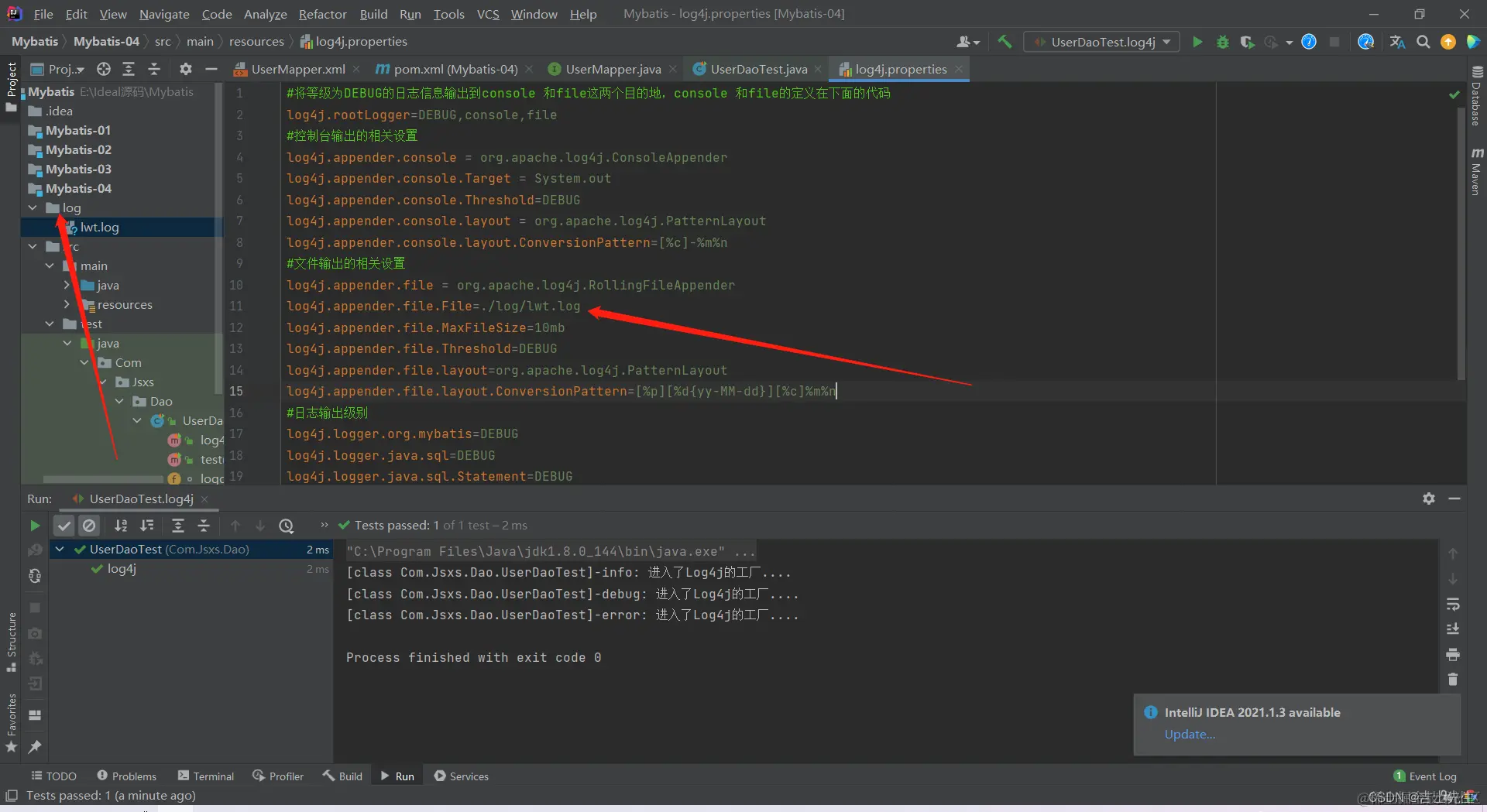Click the Maven tool window strip
The width and height of the screenshot is (1487, 812).
[1477, 171]
